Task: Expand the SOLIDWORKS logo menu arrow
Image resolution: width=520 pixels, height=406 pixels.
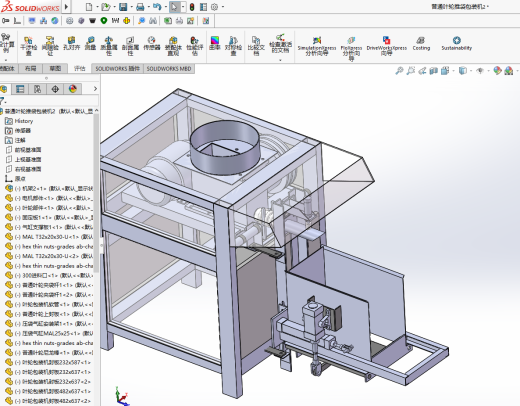Action: (x=66, y=7)
